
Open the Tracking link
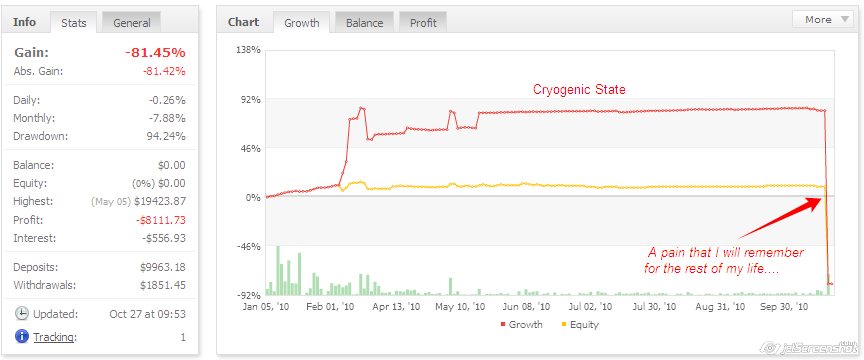click(x=55, y=337)
